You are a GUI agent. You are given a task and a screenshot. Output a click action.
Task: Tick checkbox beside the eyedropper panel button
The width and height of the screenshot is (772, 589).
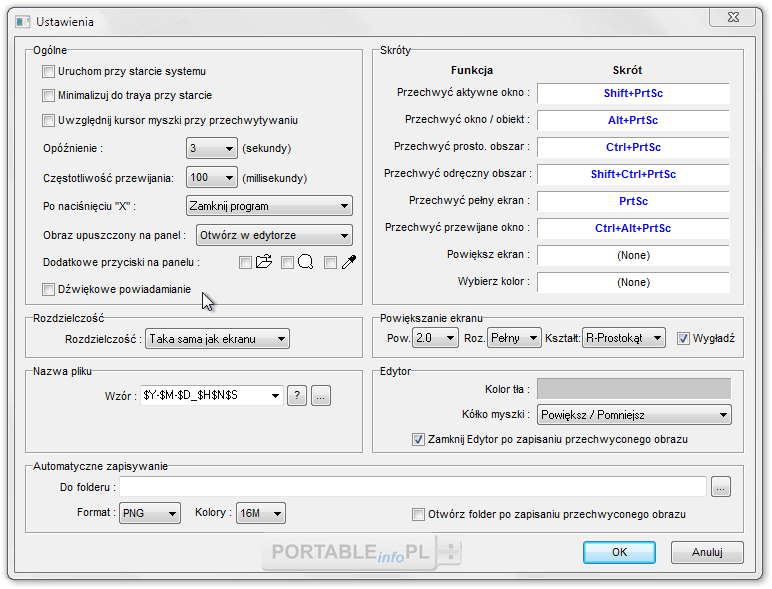tap(330, 262)
